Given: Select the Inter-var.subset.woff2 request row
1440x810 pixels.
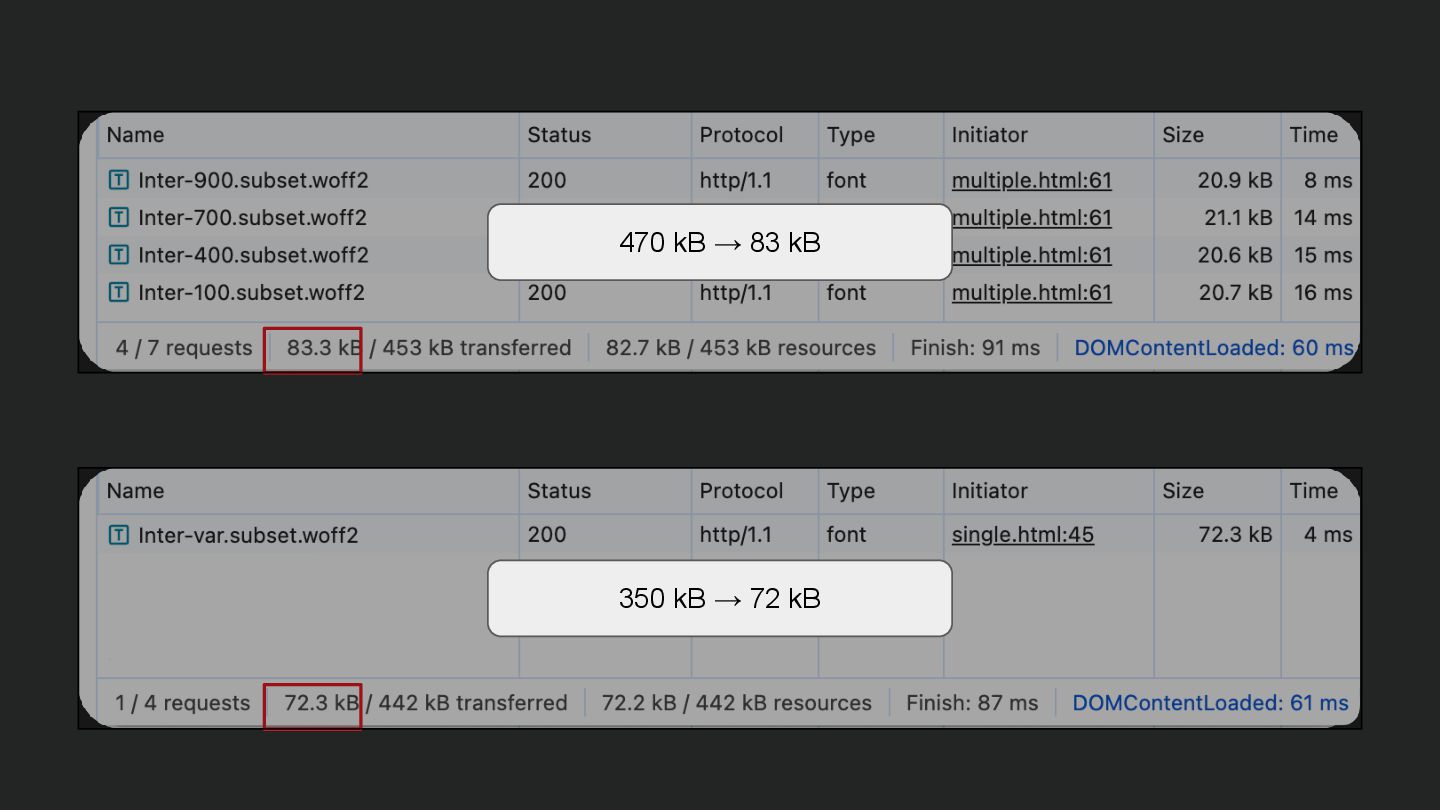Looking at the screenshot, I should tap(248, 535).
